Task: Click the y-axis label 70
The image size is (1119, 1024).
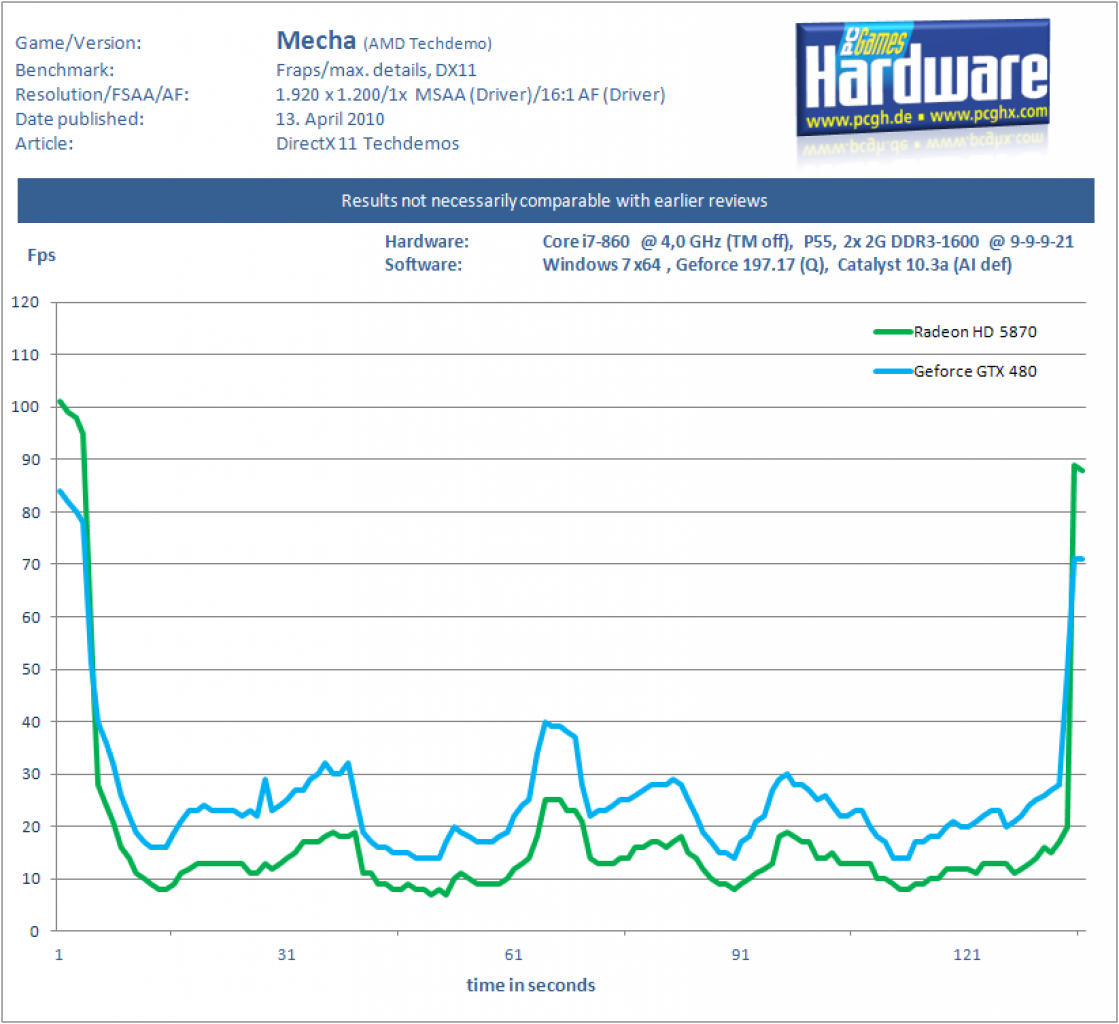Action: pyautogui.click(x=31, y=564)
